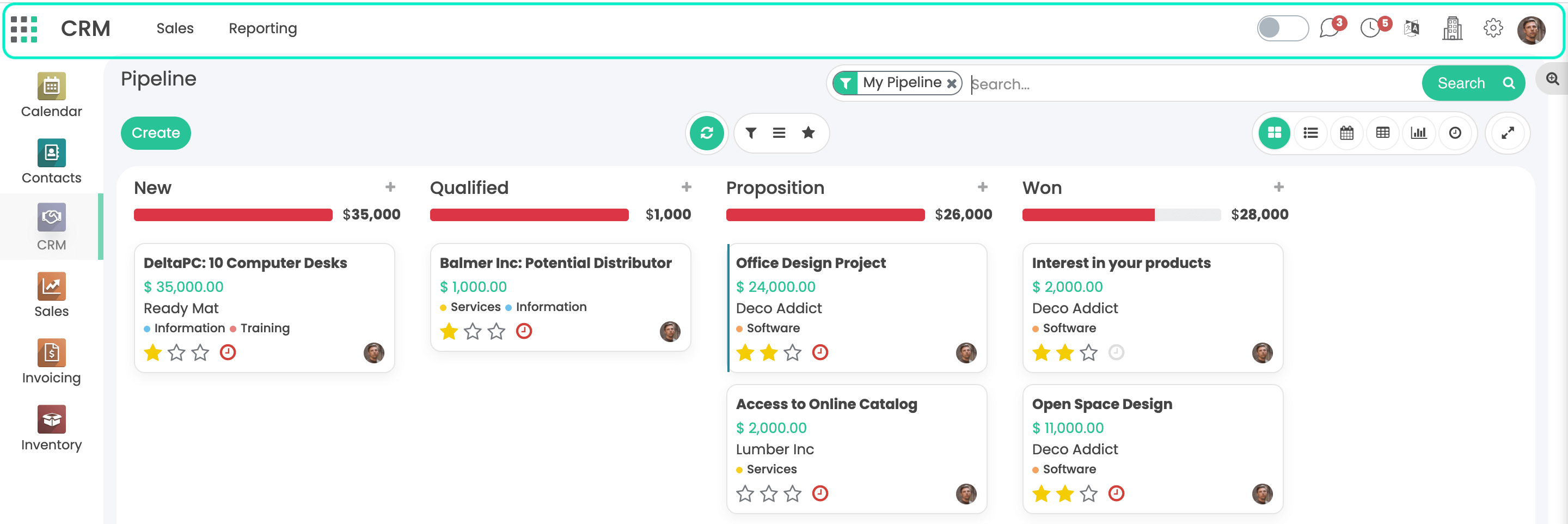The height and width of the screenshot is (524, 1568).
Task: Open the Reporting menu
Action: 262,29
